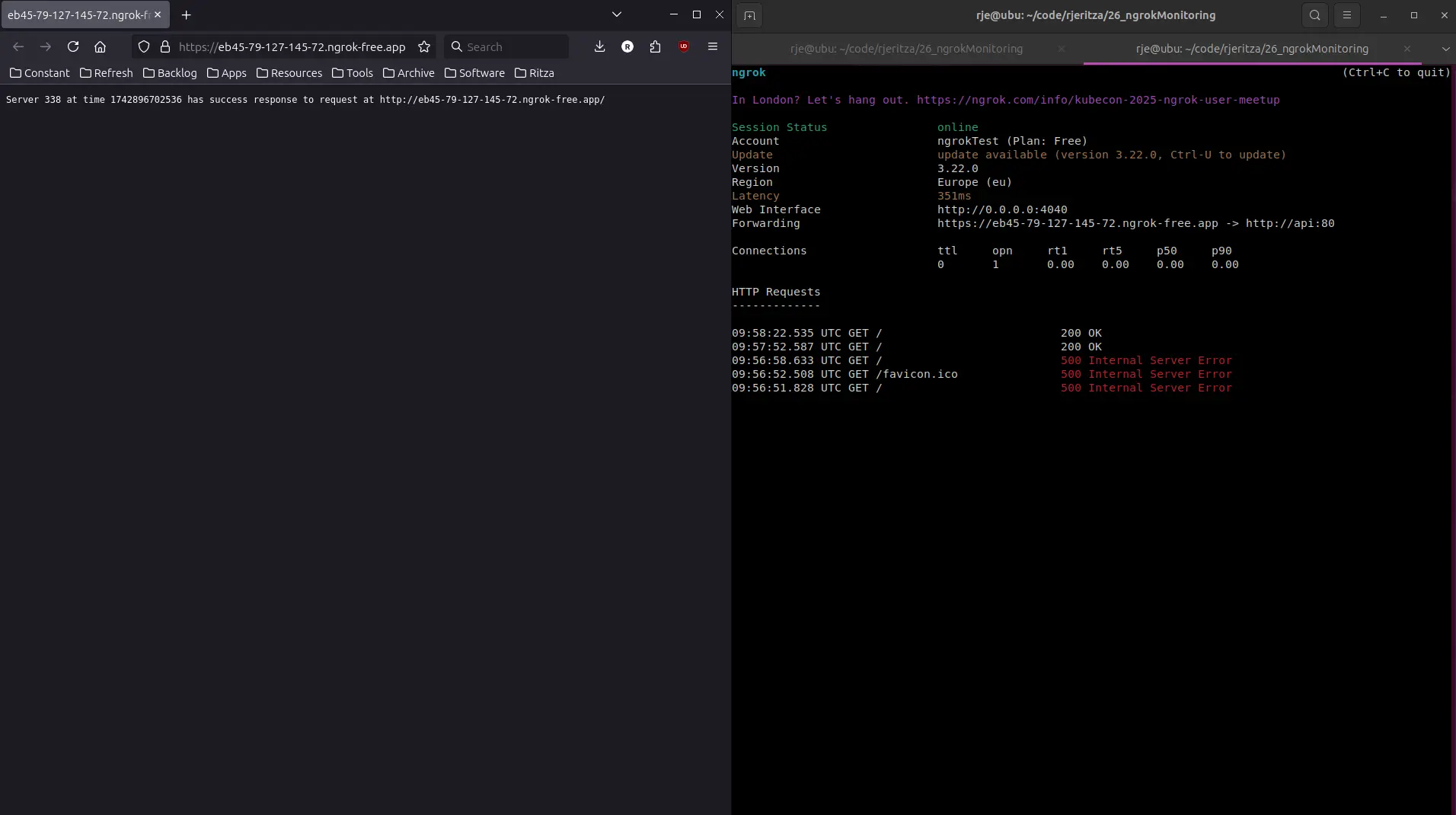List all Firefox tabs with chevron
This screenshot has height=815, width=1456.
pyautogui.click(x=617, y=14)
